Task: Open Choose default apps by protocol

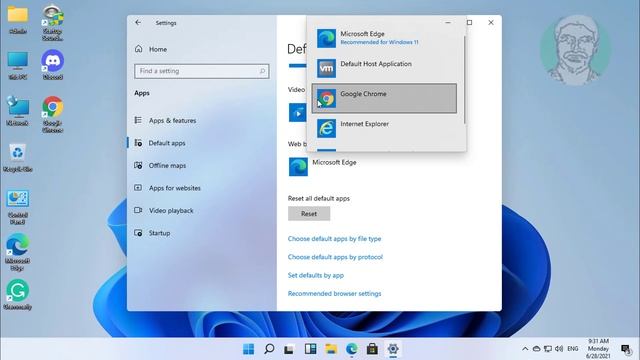Action: tap(335, 257)
